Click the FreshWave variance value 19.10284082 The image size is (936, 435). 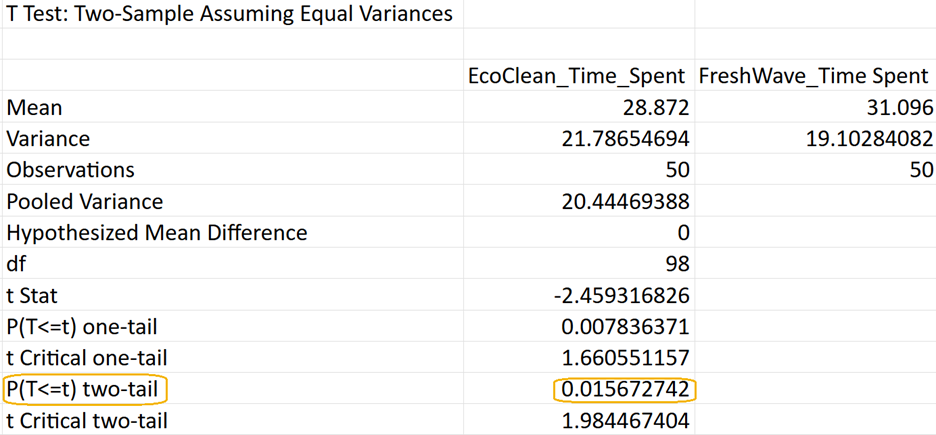point(868,139)
